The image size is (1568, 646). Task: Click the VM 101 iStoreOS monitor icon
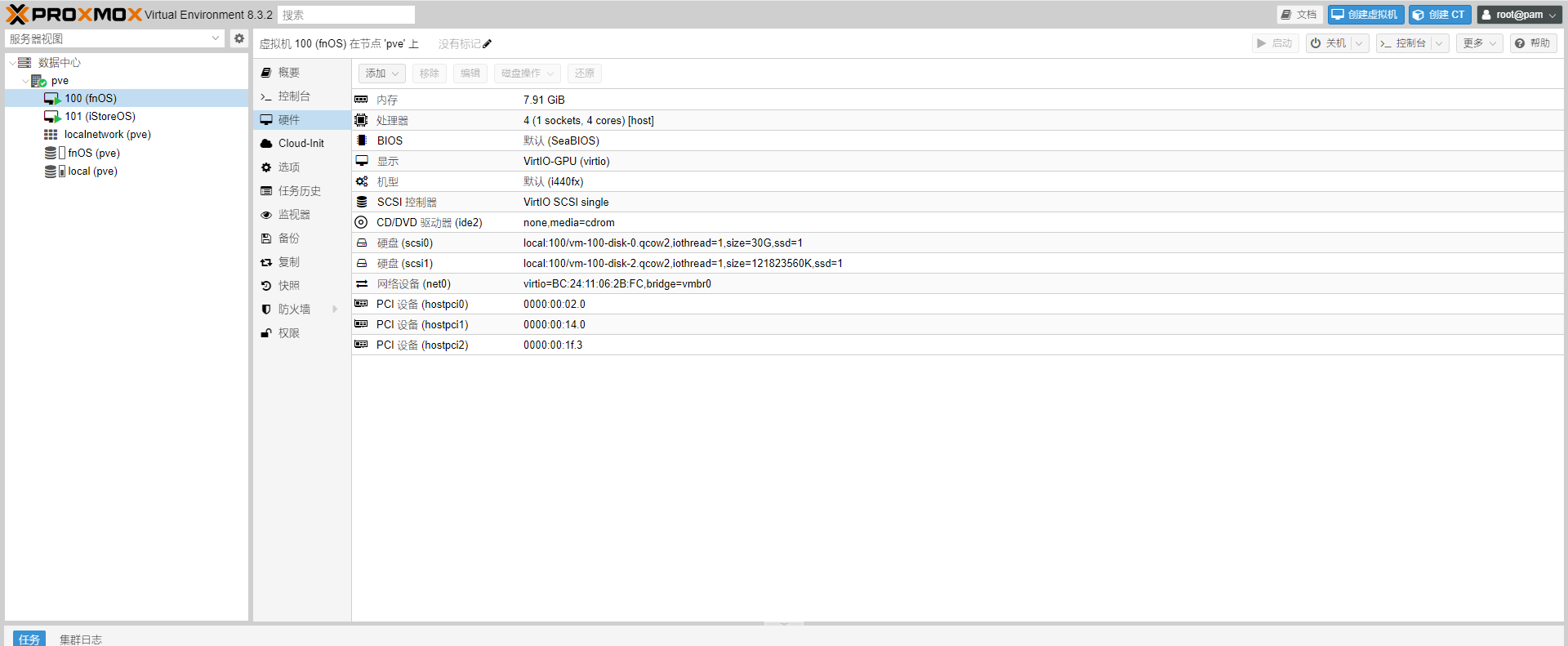coord(52,117)
